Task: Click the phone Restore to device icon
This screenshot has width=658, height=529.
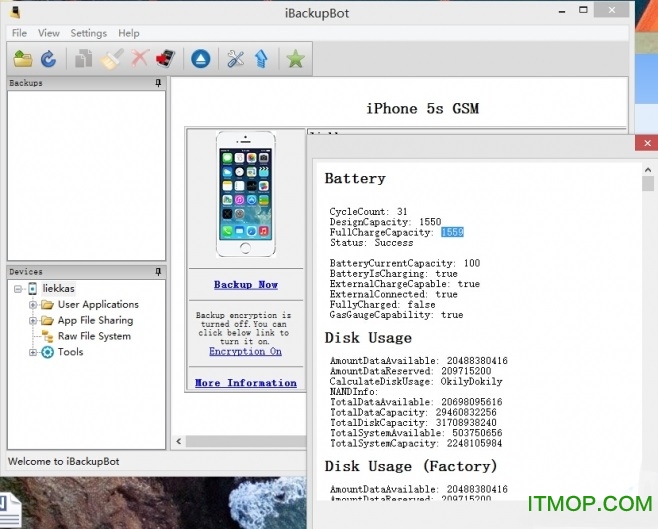Action: pyautogui.click(x=165, y=59)
